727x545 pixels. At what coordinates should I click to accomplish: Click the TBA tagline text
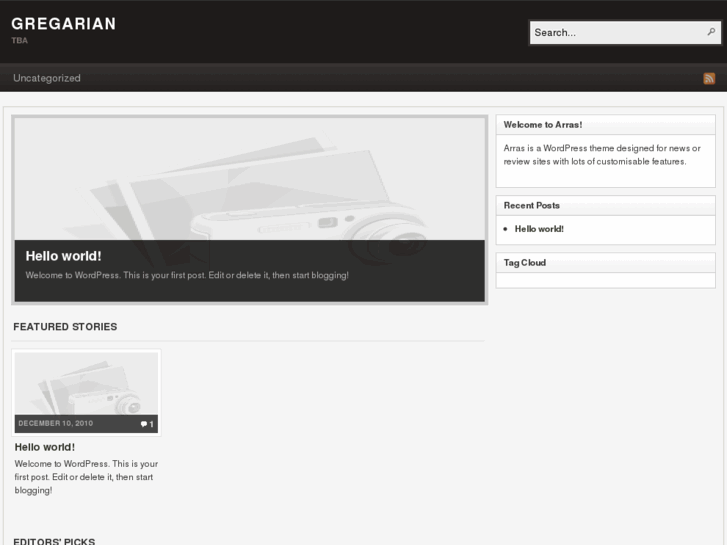click(19, 40)
